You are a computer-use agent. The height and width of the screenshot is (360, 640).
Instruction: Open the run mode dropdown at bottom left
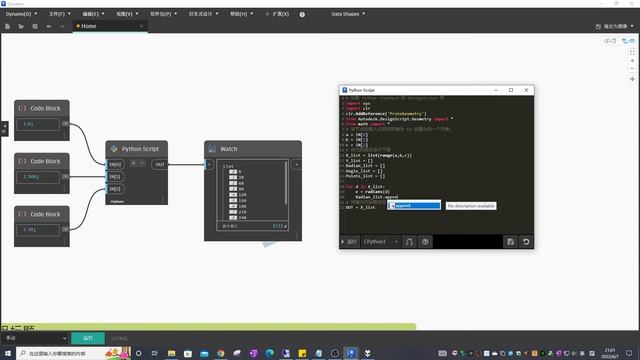(36, 338)
